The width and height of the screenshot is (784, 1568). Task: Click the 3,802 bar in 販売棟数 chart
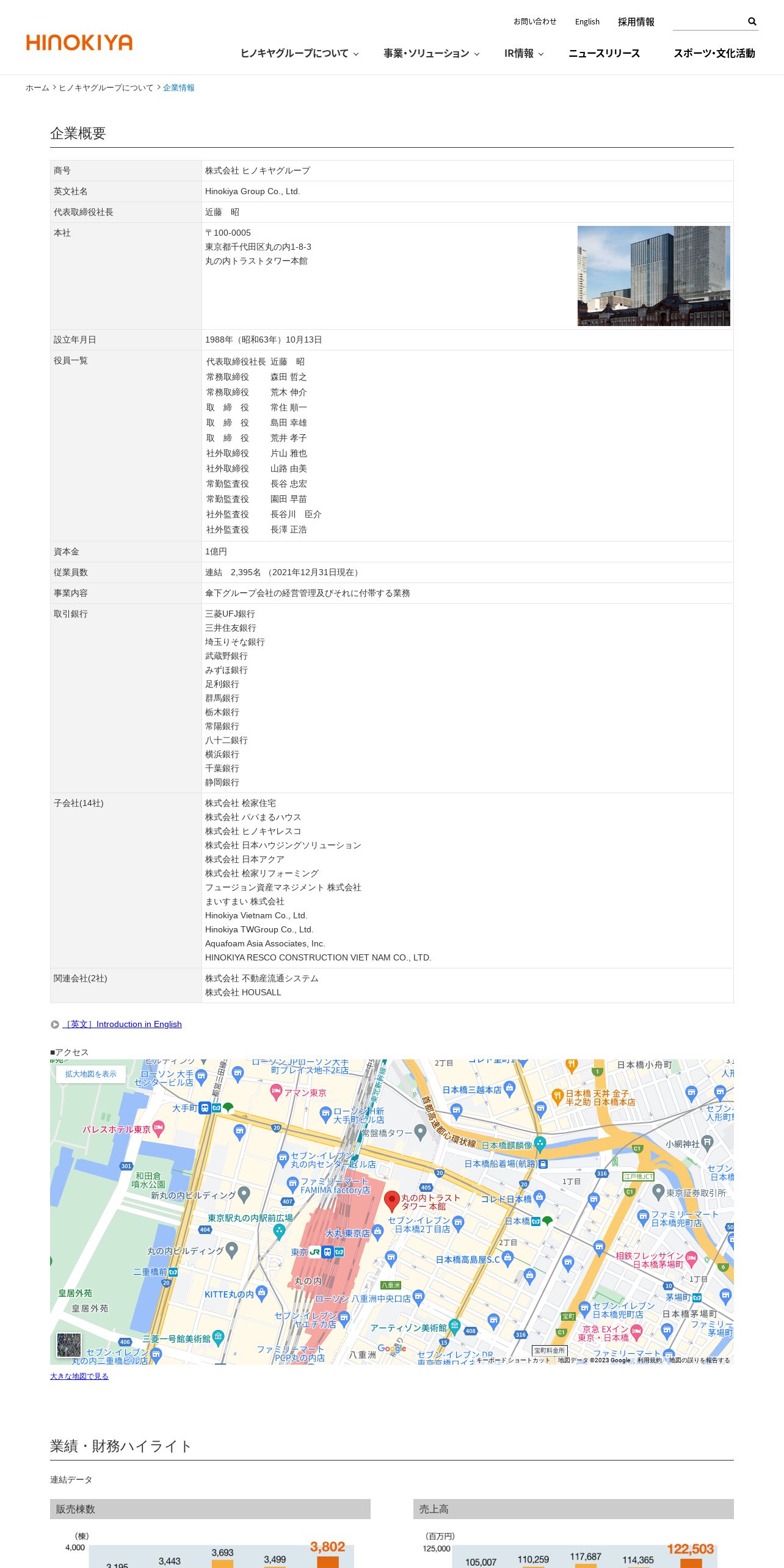(328, 1562)
